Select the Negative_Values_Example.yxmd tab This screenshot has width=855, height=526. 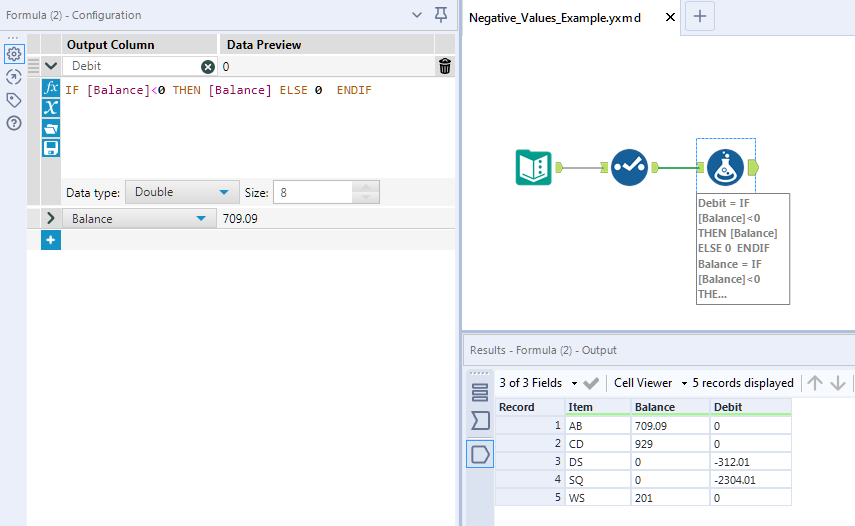point(555,18)
